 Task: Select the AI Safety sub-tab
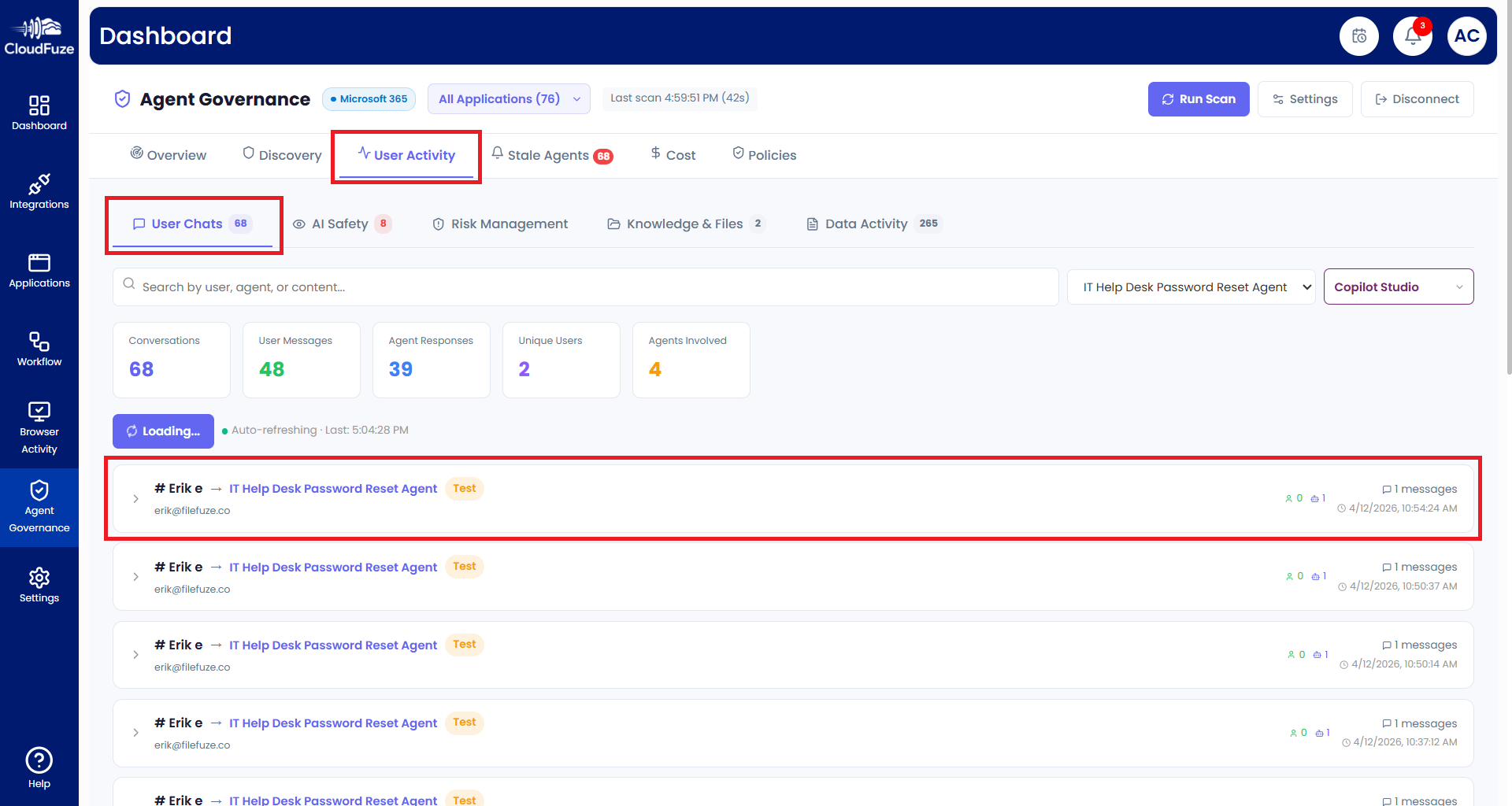click(x=342, y=224)
